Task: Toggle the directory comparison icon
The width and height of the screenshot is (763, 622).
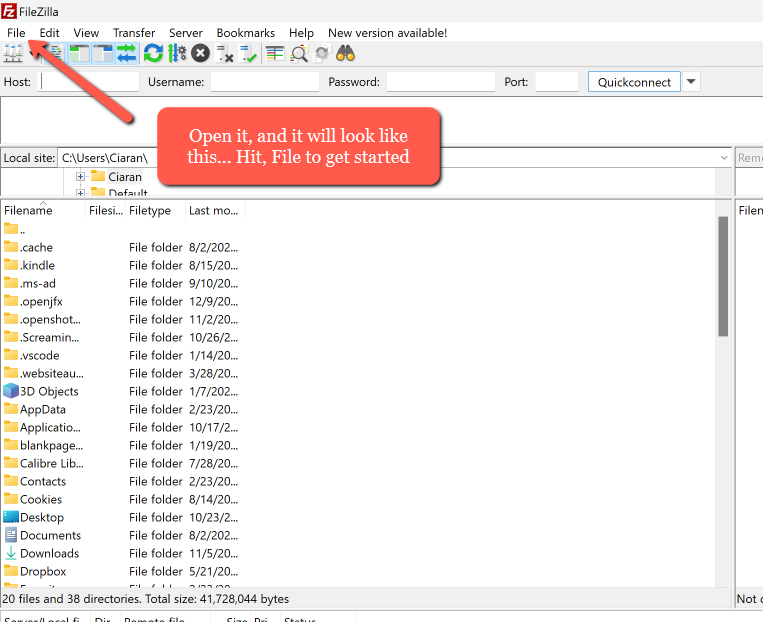Action: click(x=298, y=53)
